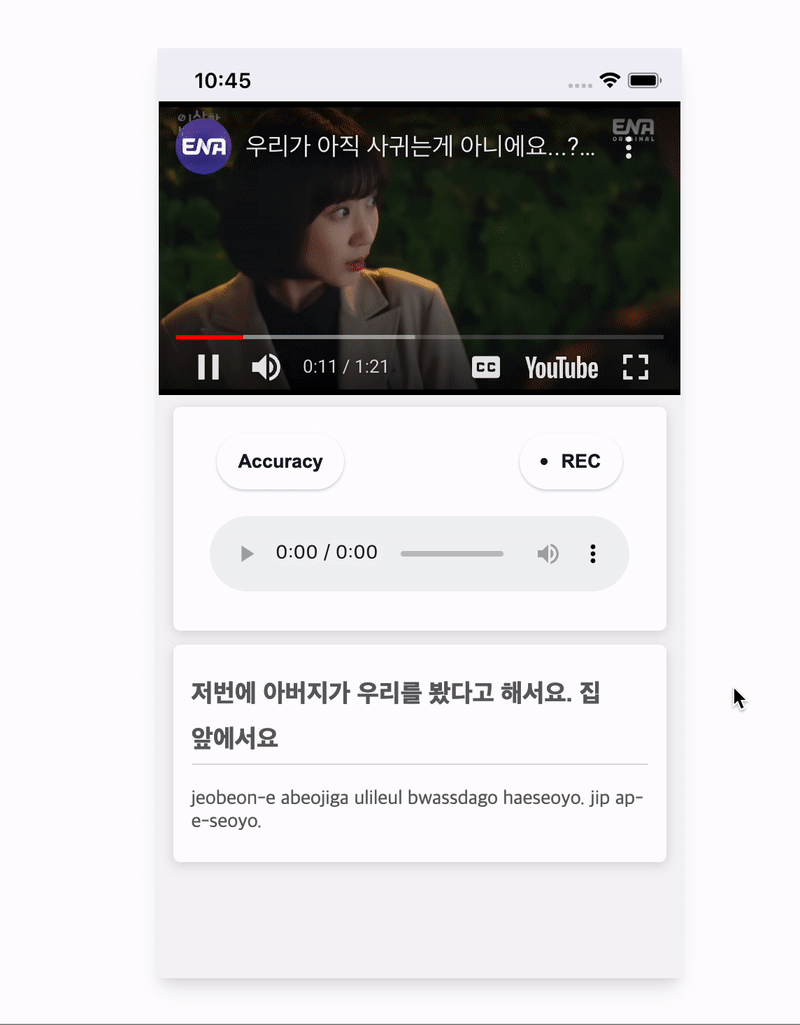This screenshot has width=800, height=1025.
Task: Click the romanized text starting with jeobeon-e
Action: tap(417, 809)
